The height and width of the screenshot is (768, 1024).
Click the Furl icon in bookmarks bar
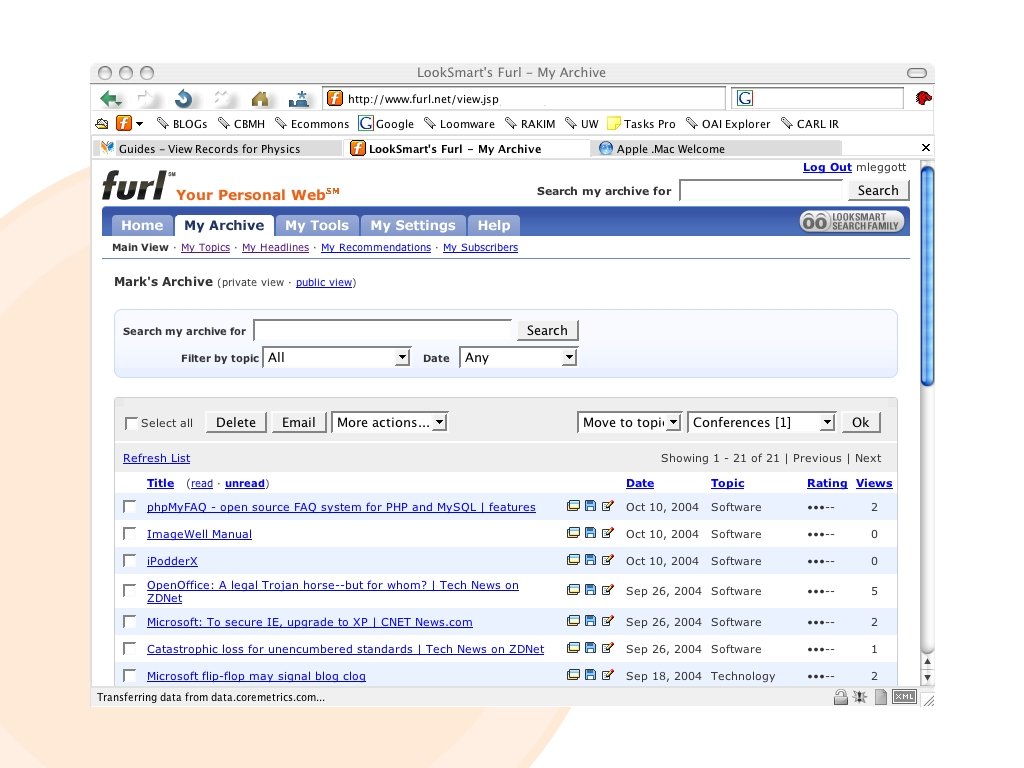coord(124,123)
